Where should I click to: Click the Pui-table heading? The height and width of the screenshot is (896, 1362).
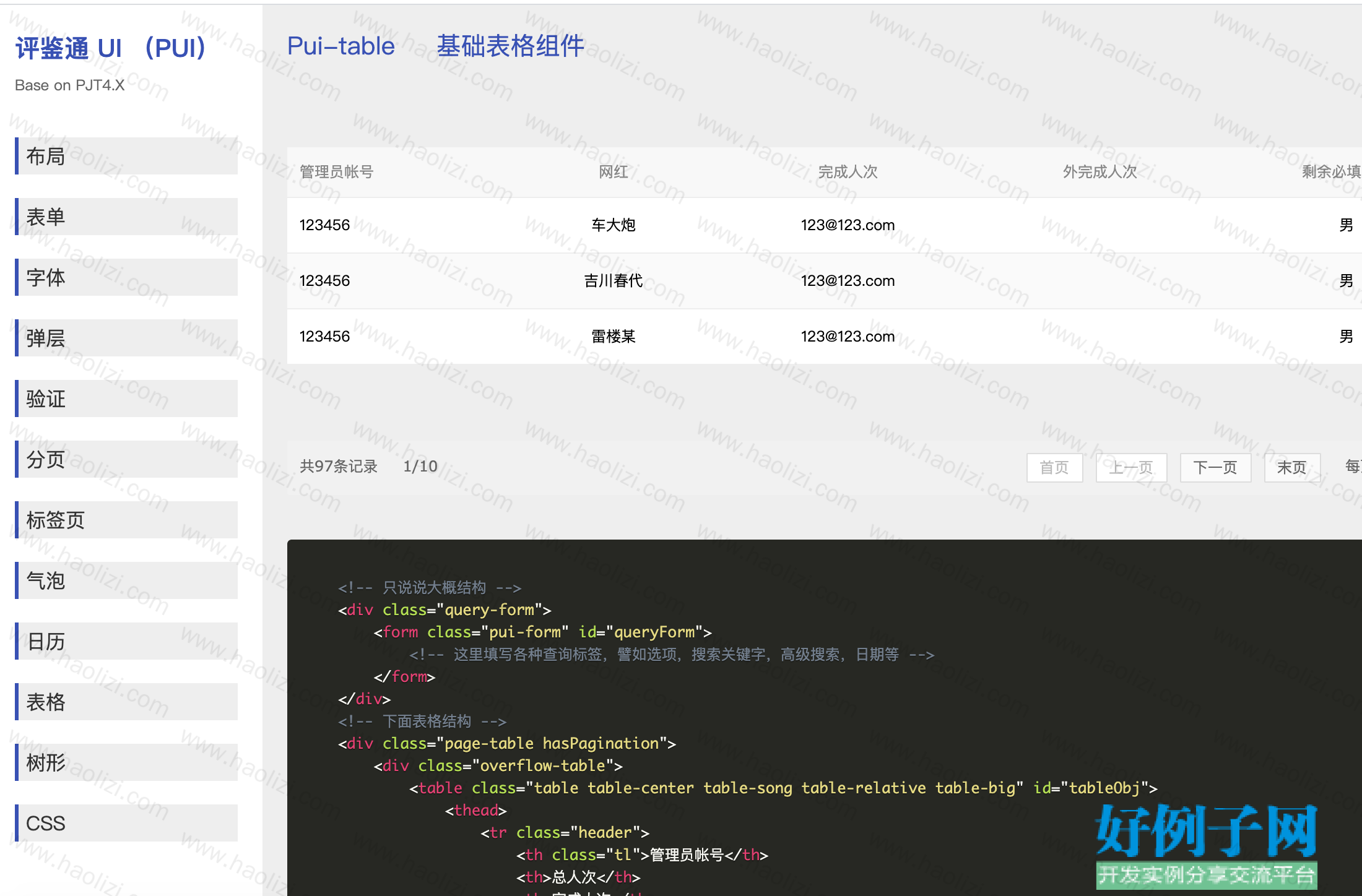341,46
